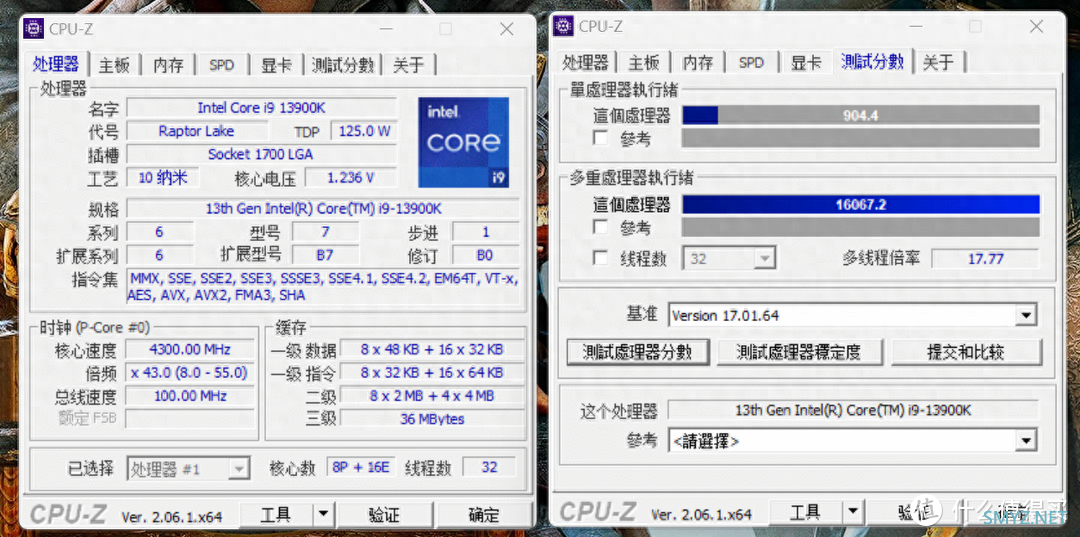
Task: Open 关于 tab in right CPU-Z window
Action: pos(938,62)
